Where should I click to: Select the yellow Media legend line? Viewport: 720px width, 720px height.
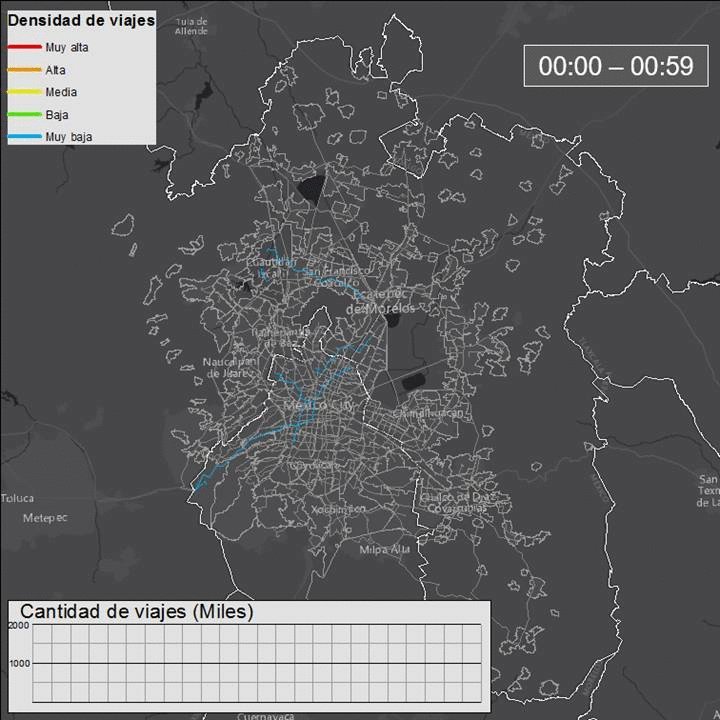click(x=24, y=92)
